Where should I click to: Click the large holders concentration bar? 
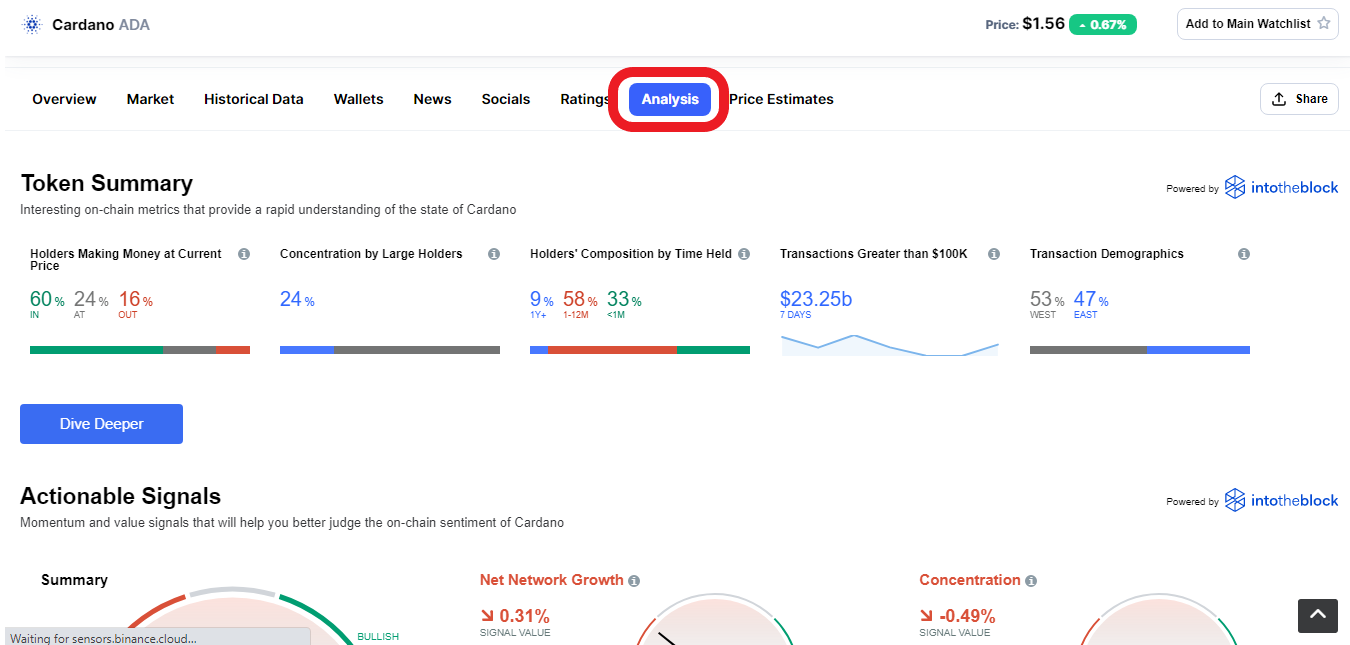(390, 350)
